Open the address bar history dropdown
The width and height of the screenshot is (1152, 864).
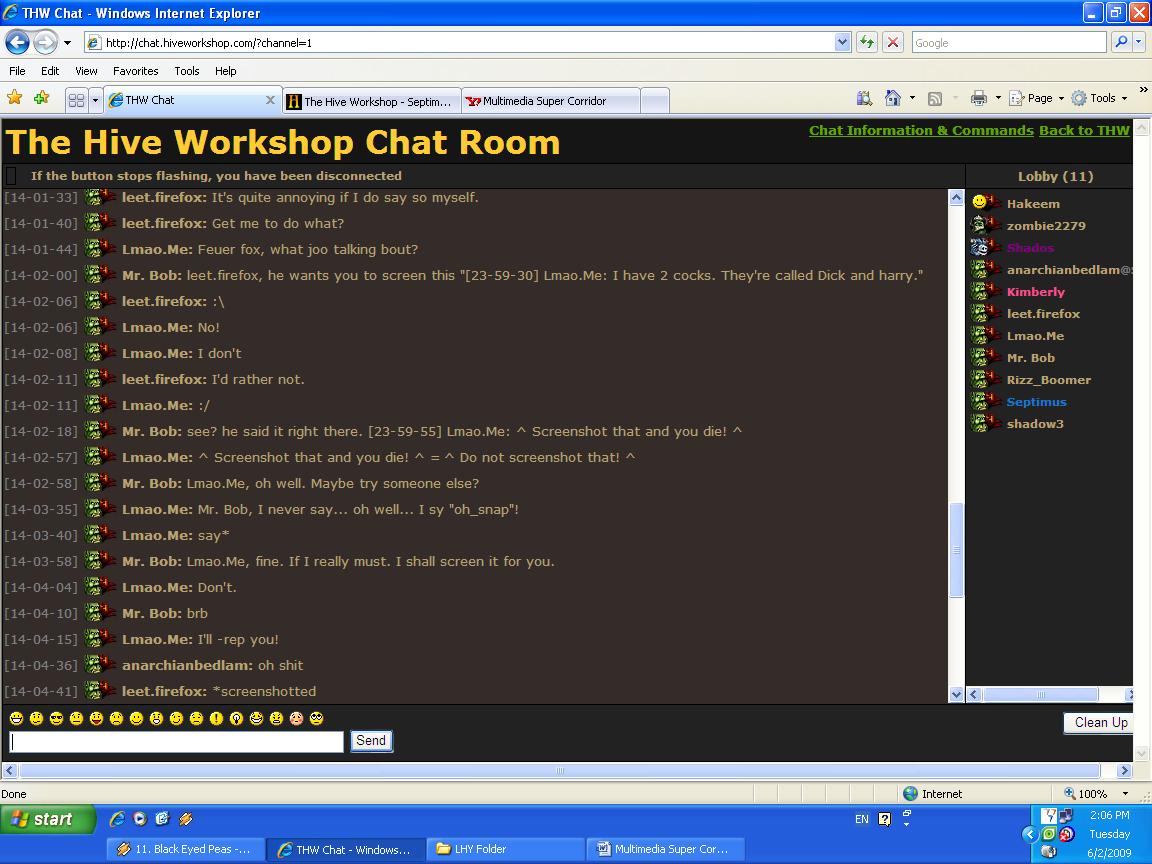pyautogui.click(x=843, y=43)
